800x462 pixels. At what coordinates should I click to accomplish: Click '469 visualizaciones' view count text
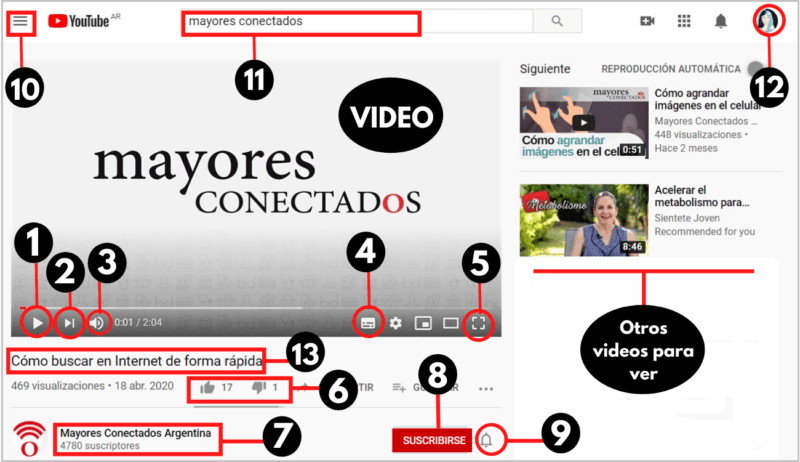tap(58, 386)
